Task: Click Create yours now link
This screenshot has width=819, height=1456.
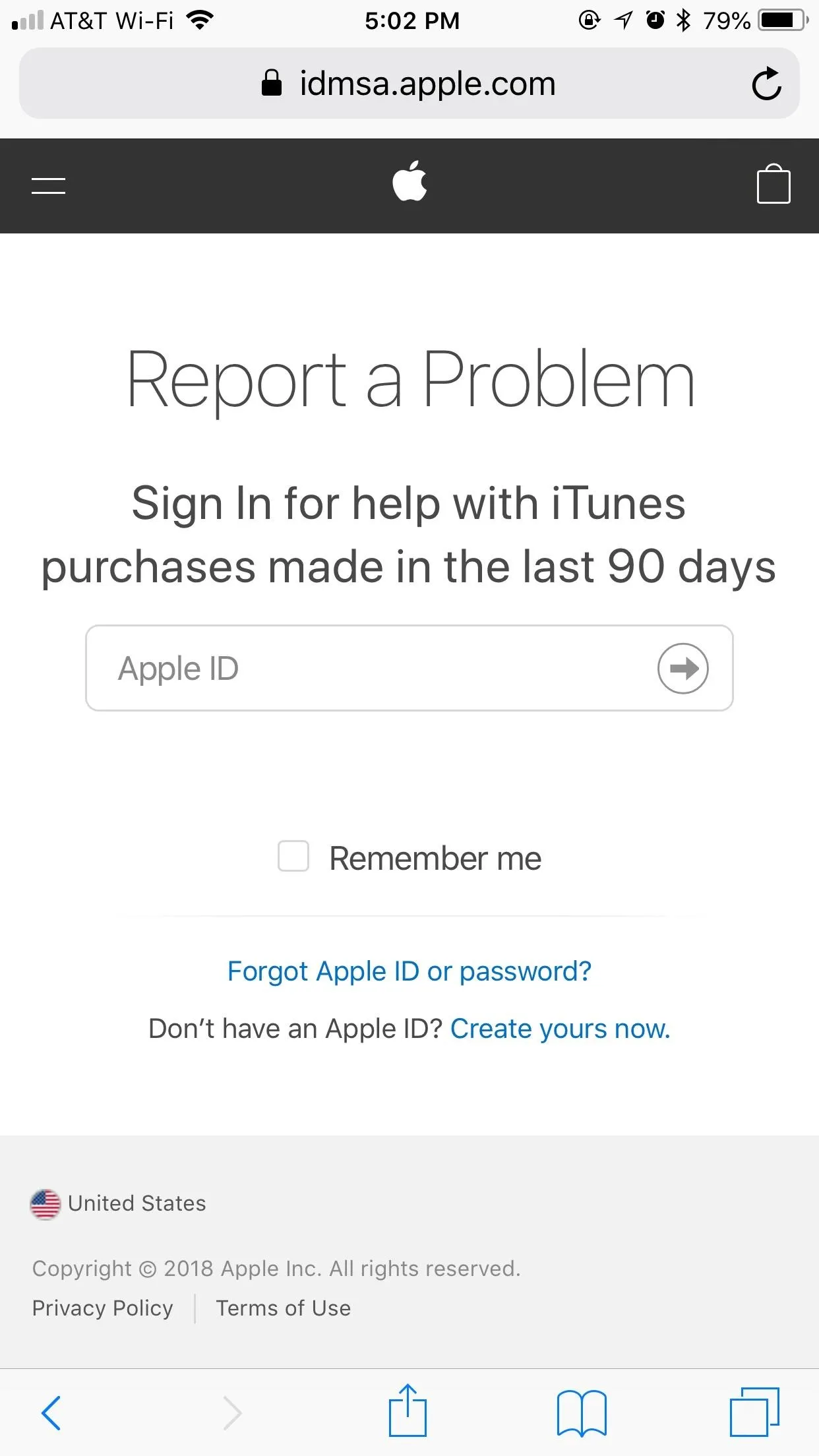Action: click(x=560, y=1029)
